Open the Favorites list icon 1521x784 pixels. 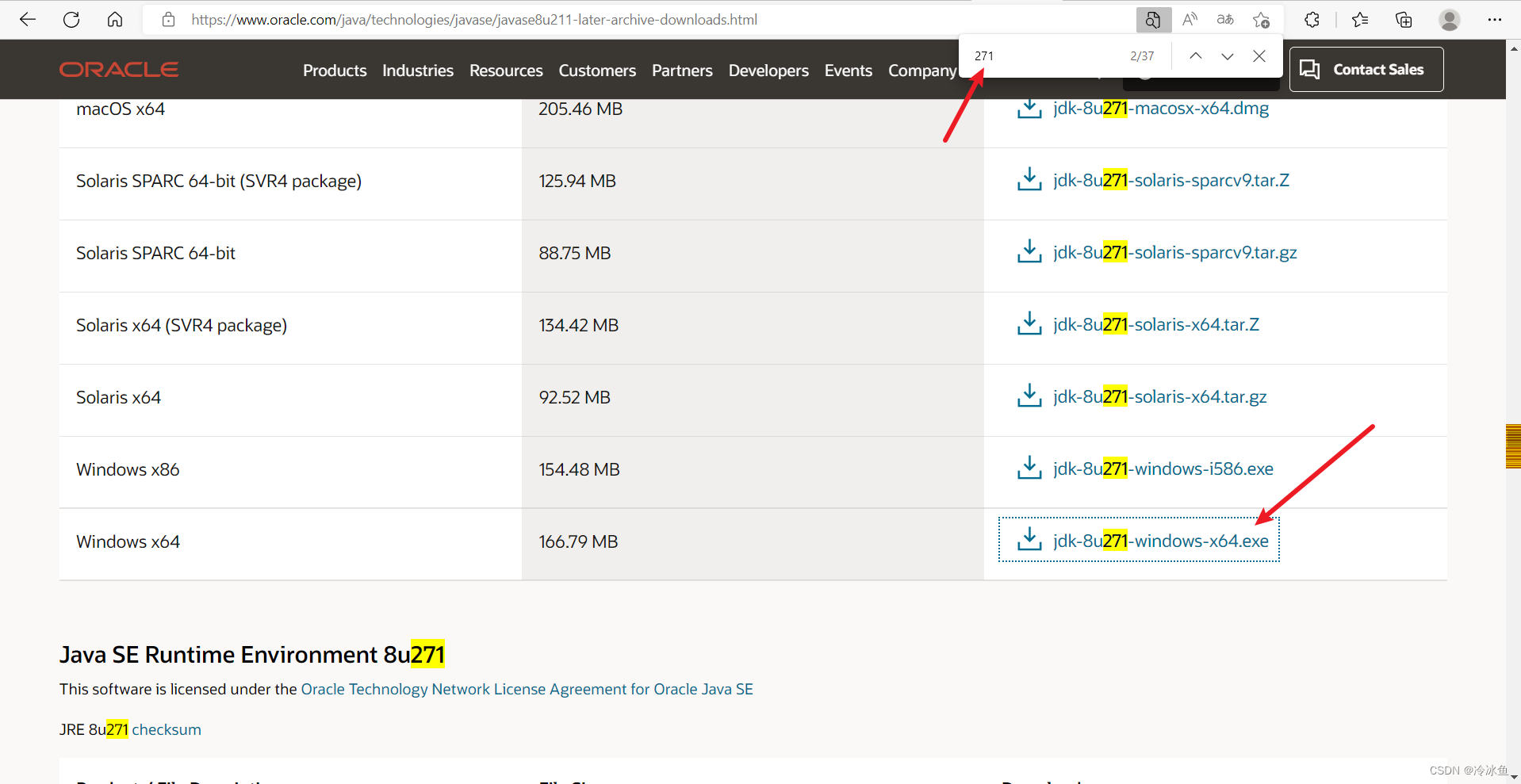[1360, 20]
